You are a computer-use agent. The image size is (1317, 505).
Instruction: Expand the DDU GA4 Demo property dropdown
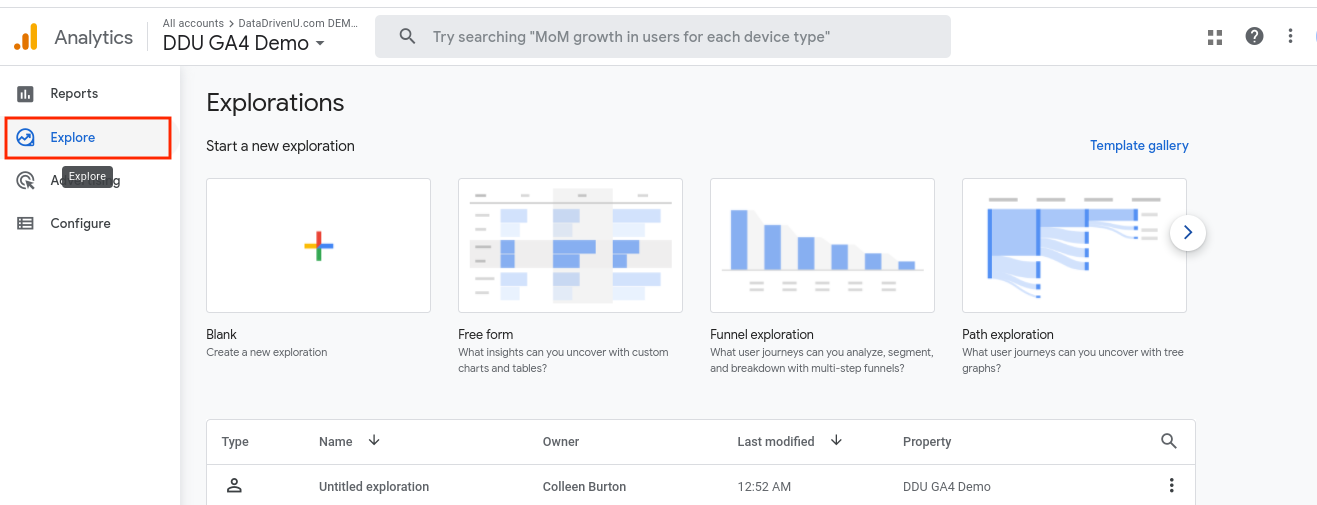click(320, 44)
